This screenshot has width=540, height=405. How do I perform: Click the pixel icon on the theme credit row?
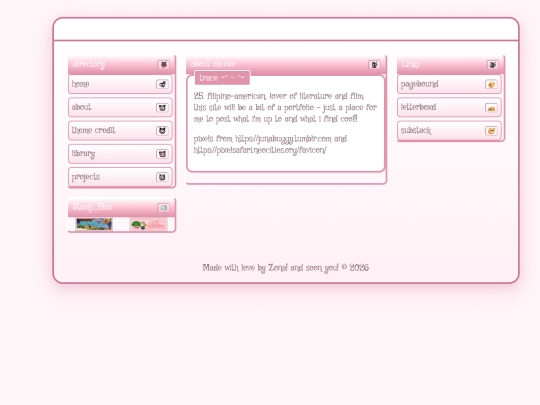162,131
